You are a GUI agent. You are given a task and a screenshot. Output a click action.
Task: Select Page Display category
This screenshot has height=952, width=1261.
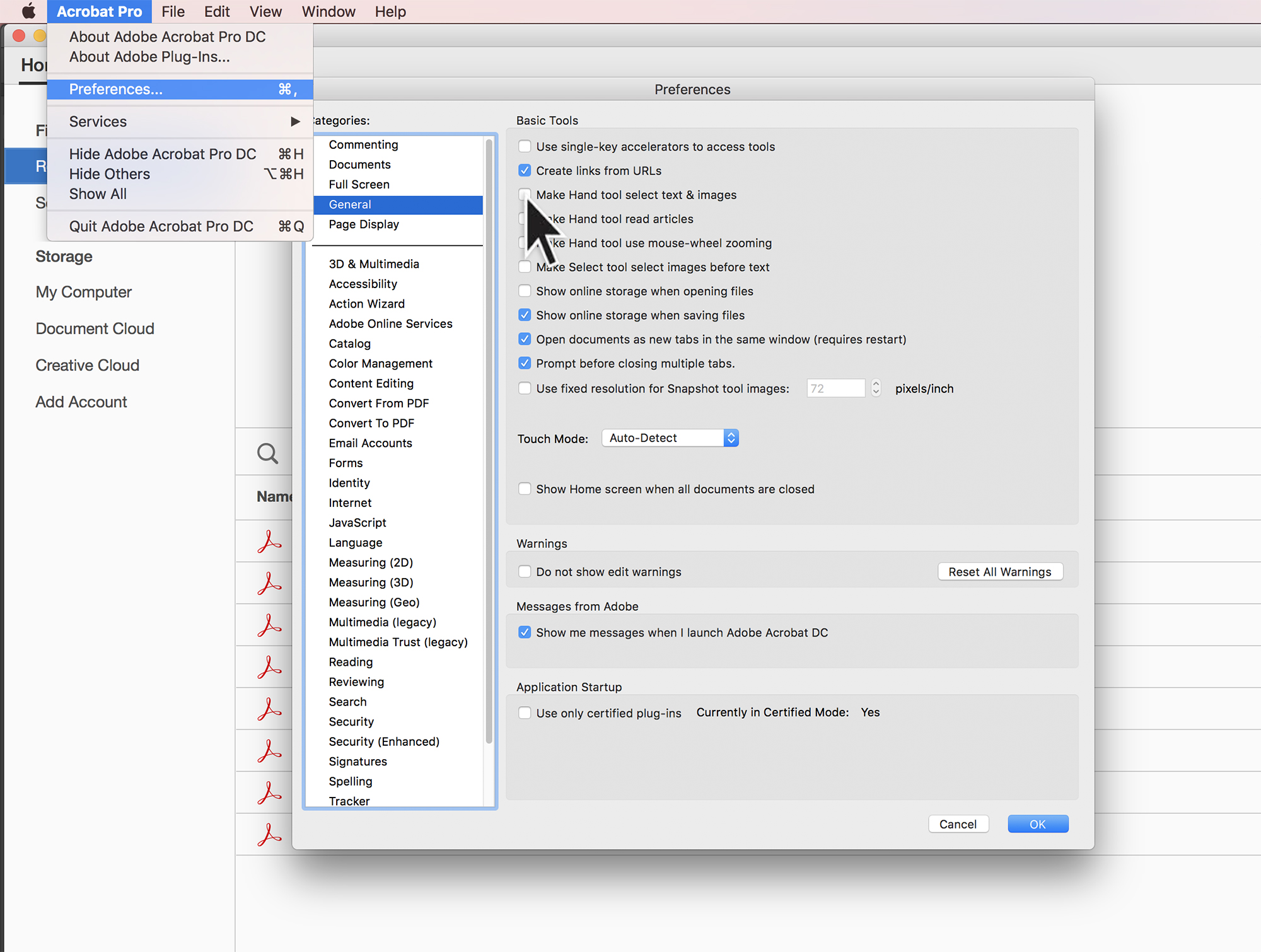364,224
